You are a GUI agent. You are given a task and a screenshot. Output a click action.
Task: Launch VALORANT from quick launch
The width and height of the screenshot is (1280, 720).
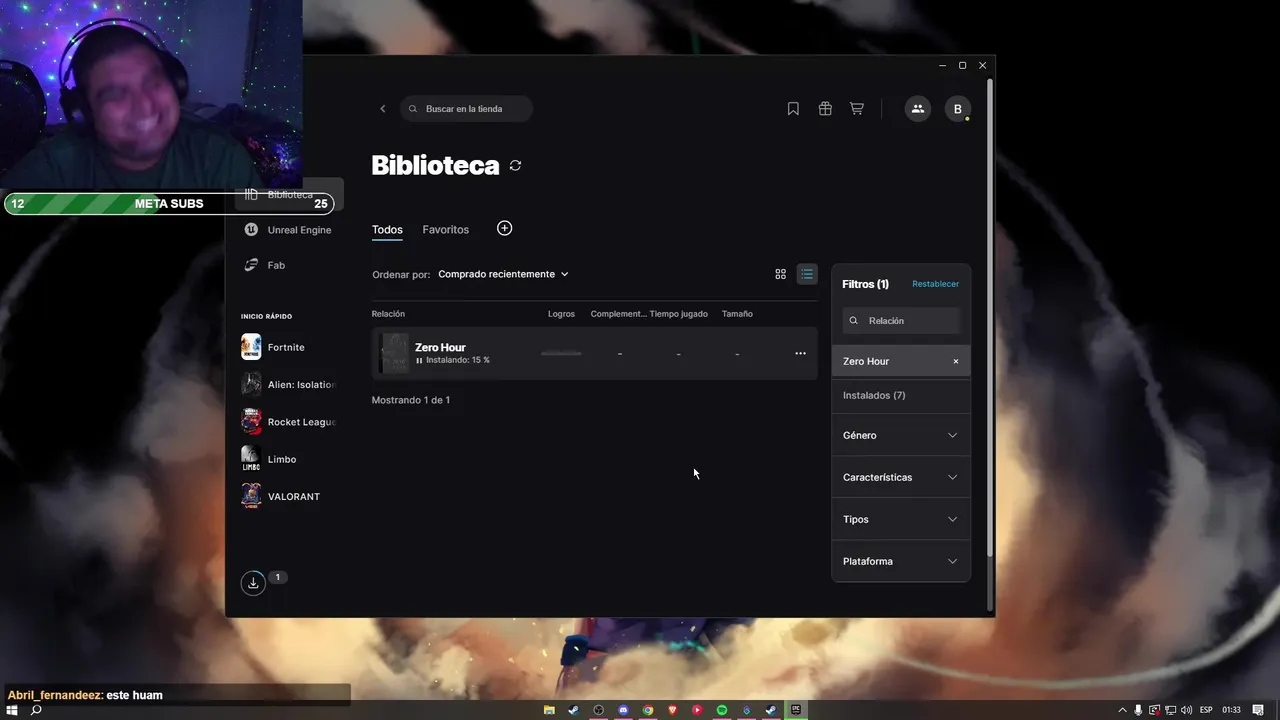coord(281,496)
